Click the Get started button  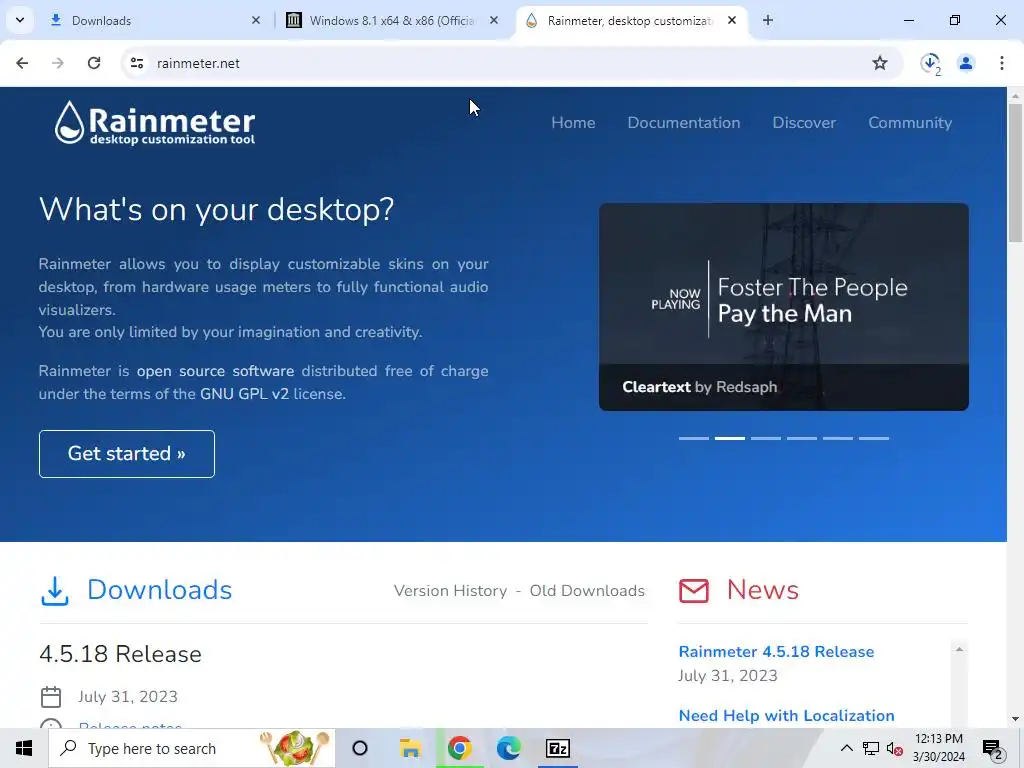(x=127, y=454)
